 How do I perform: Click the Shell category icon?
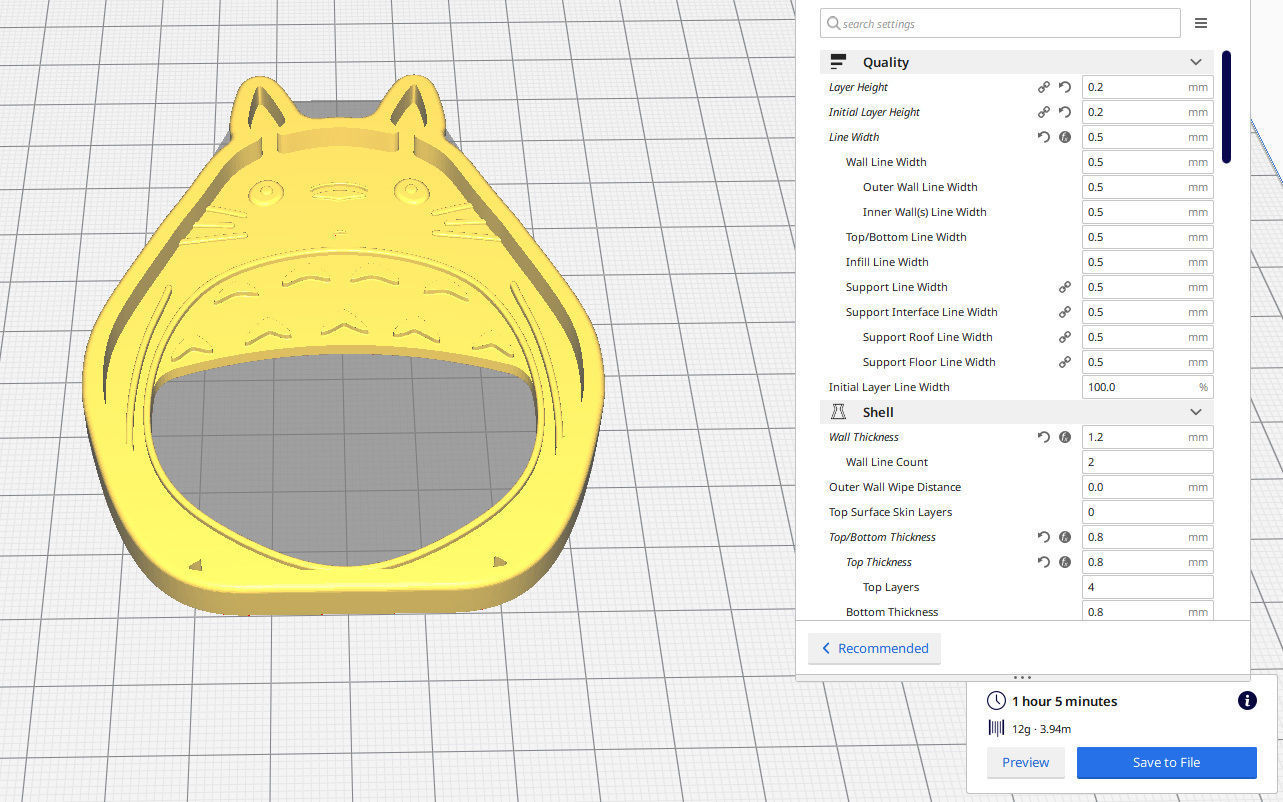838,412
